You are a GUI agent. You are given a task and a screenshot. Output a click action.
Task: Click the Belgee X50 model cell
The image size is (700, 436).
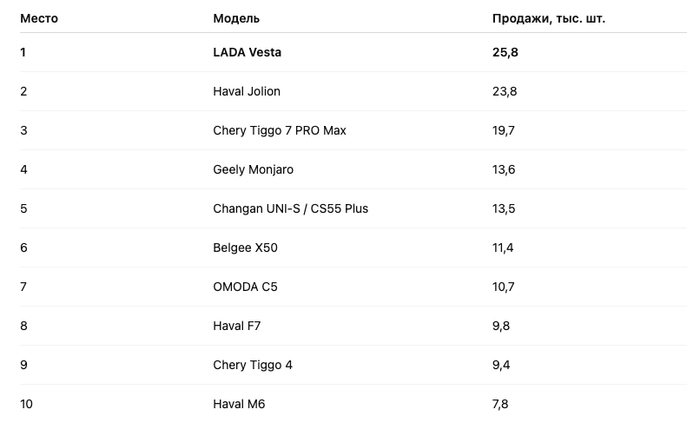[245, 247]
